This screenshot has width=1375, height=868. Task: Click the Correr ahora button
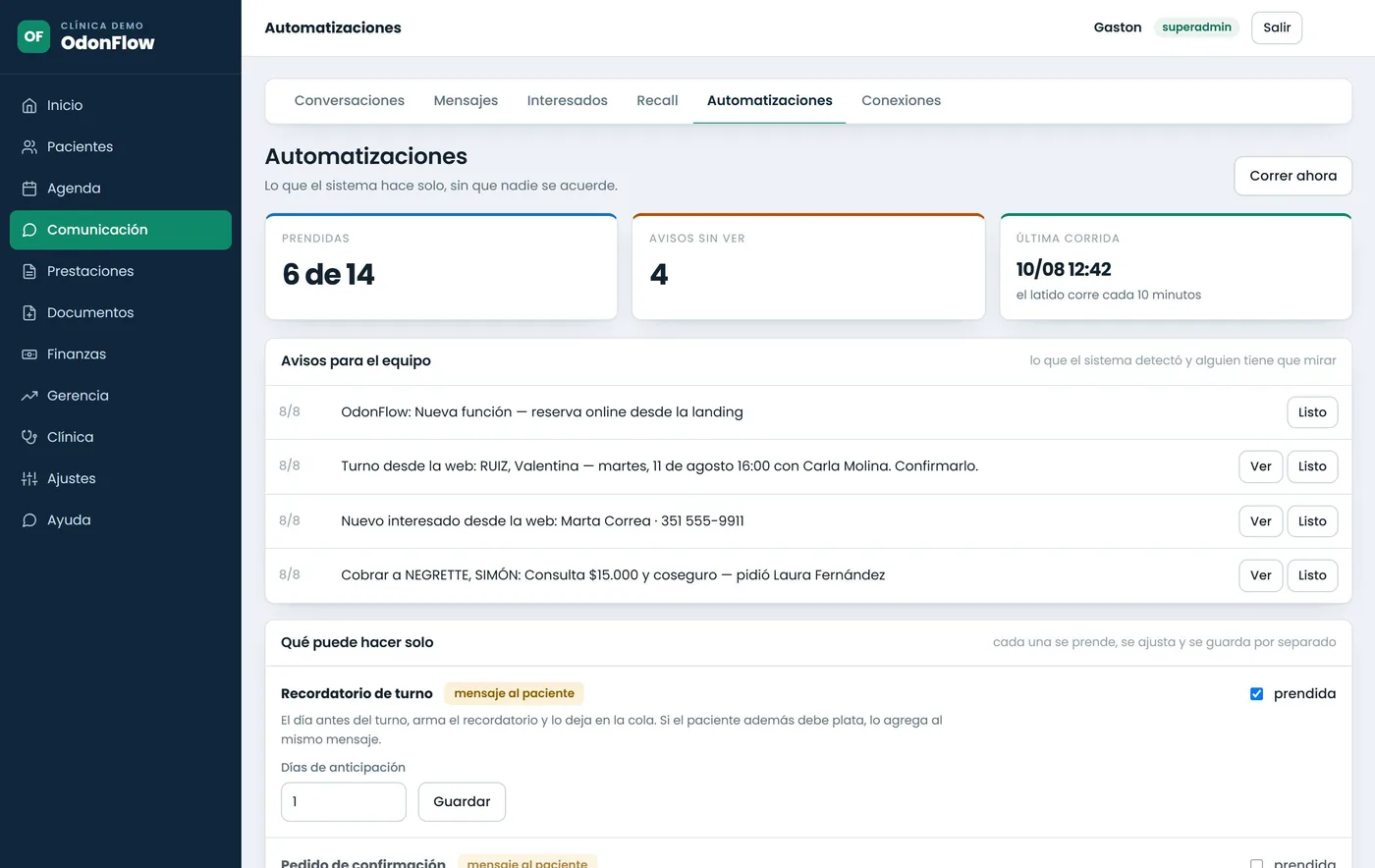tap(1292, 176)
